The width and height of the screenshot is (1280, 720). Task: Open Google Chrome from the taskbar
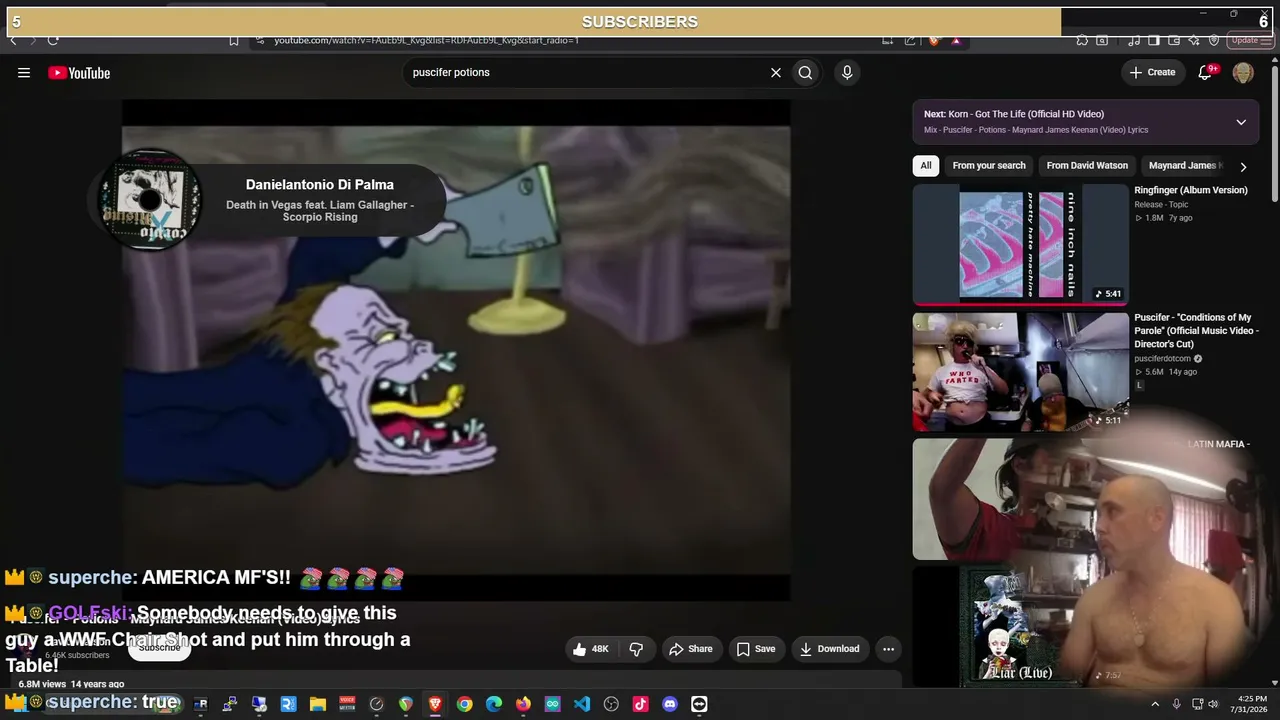[465, 704]
